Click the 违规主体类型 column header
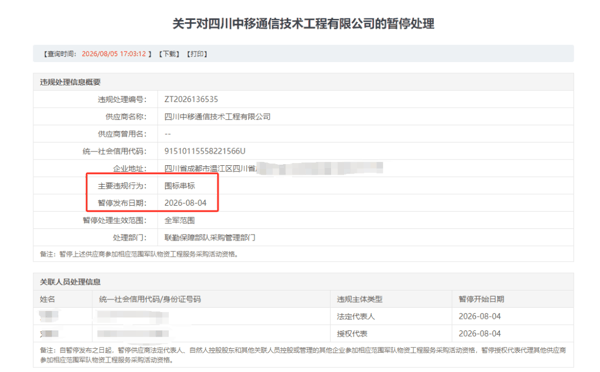This screenshot has height=372, width=600. [359, 299]
